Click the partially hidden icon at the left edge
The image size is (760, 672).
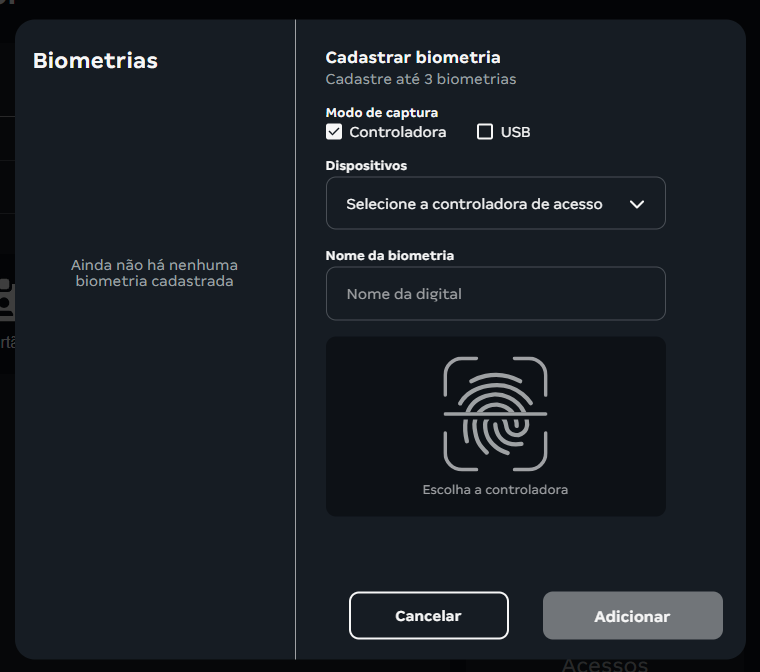7,299
